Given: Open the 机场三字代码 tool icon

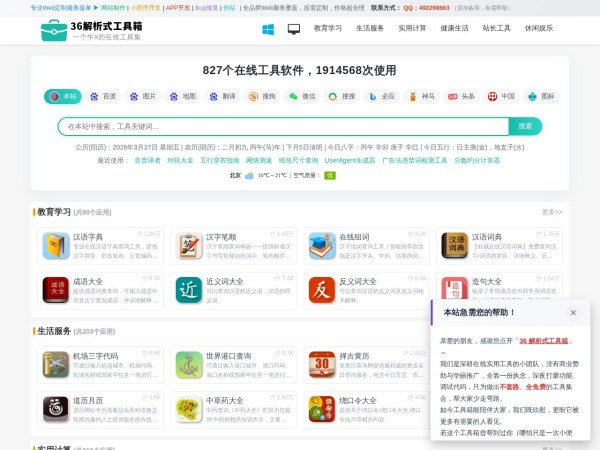Looking at the screenshot, I should tap(56, 365).
